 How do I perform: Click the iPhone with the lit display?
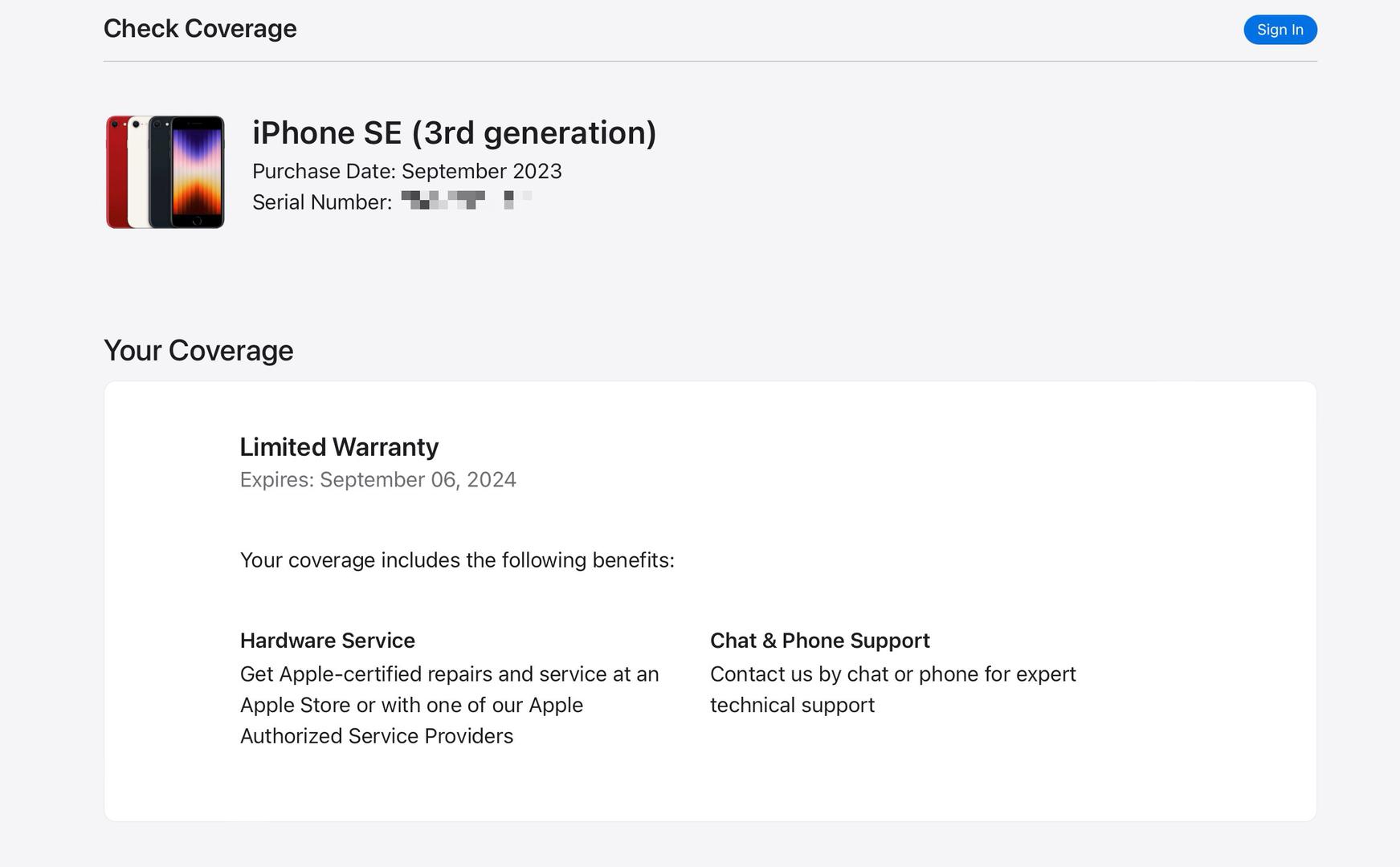(198, 172)
